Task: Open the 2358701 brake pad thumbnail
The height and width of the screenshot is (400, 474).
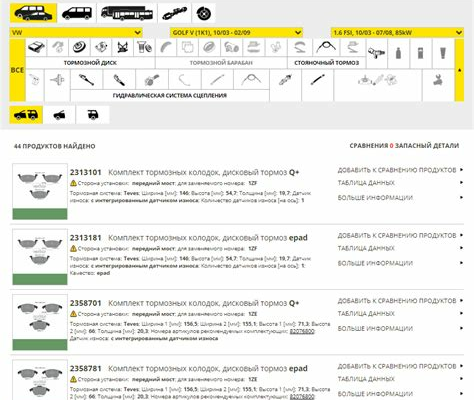Action: pos(40,322)
